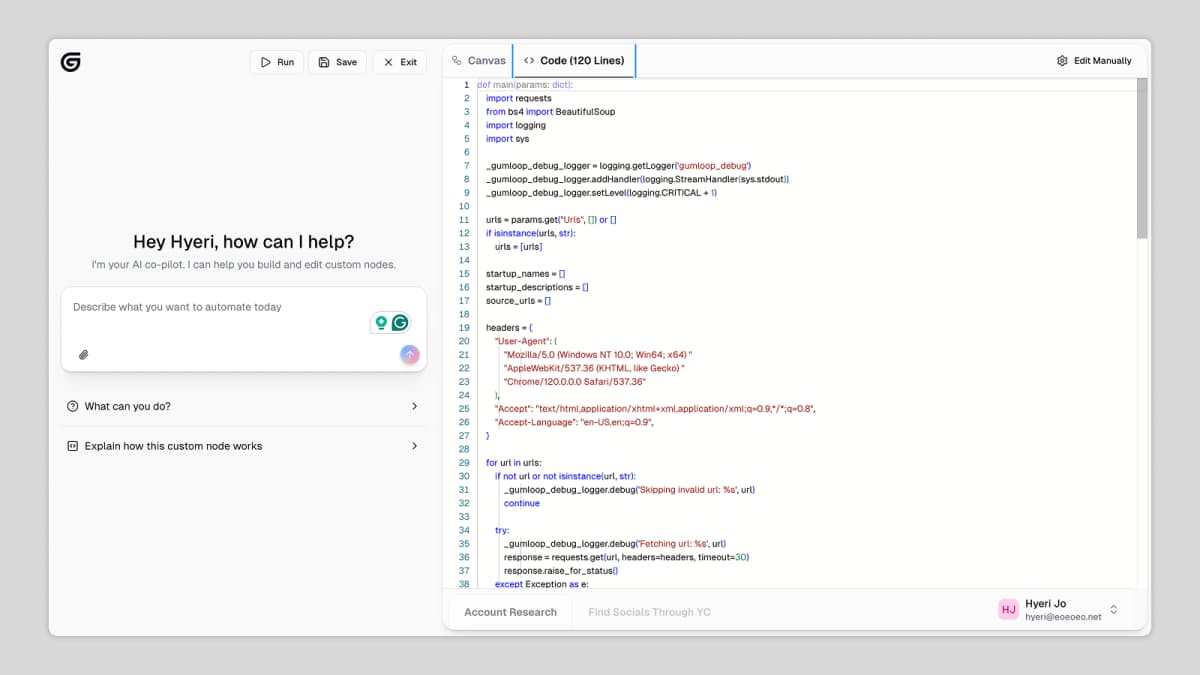Screen dimensions: 1200x675
Task: Click the gear icon beside Edit Manually
Action: 1062,61
